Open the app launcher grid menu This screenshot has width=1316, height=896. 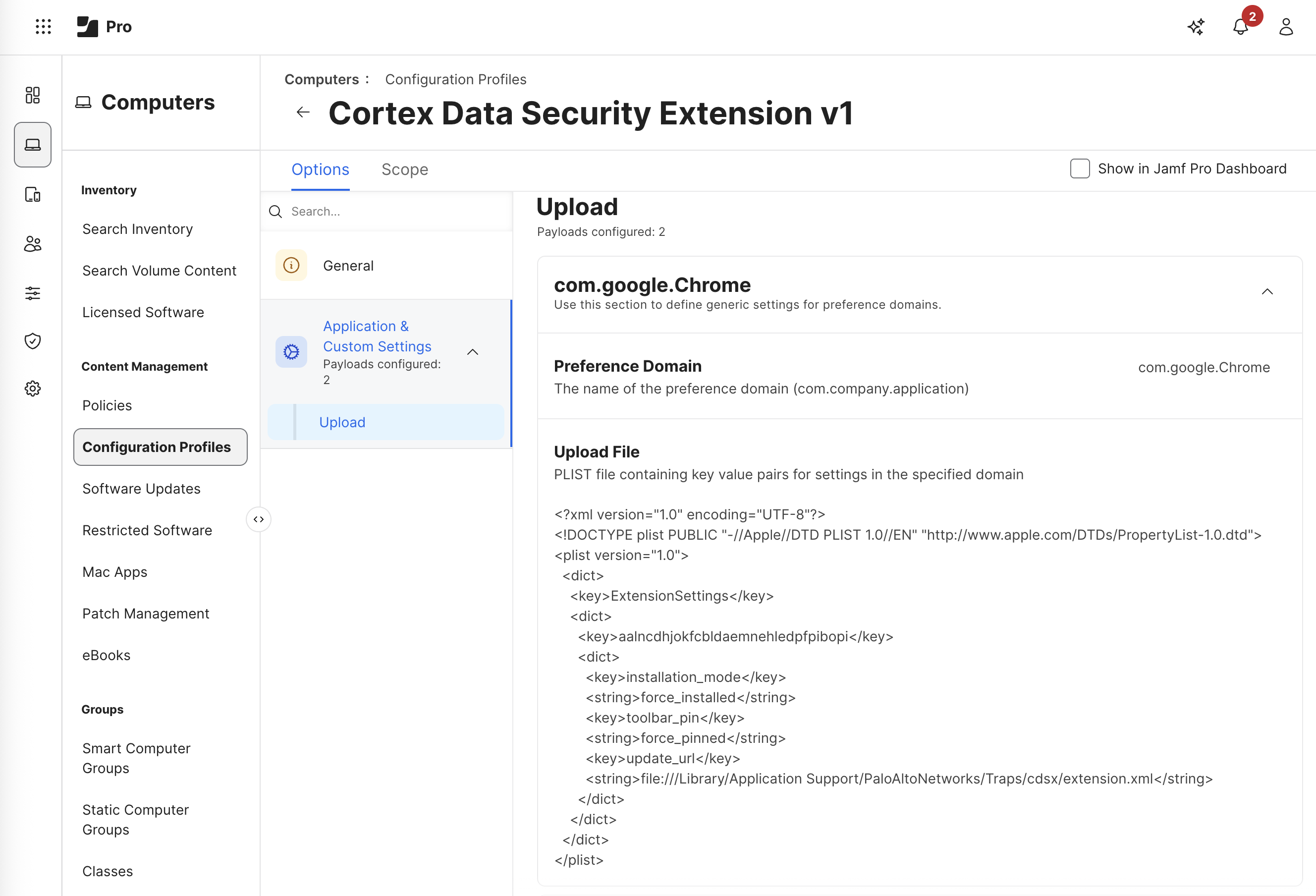click(43, 27)
